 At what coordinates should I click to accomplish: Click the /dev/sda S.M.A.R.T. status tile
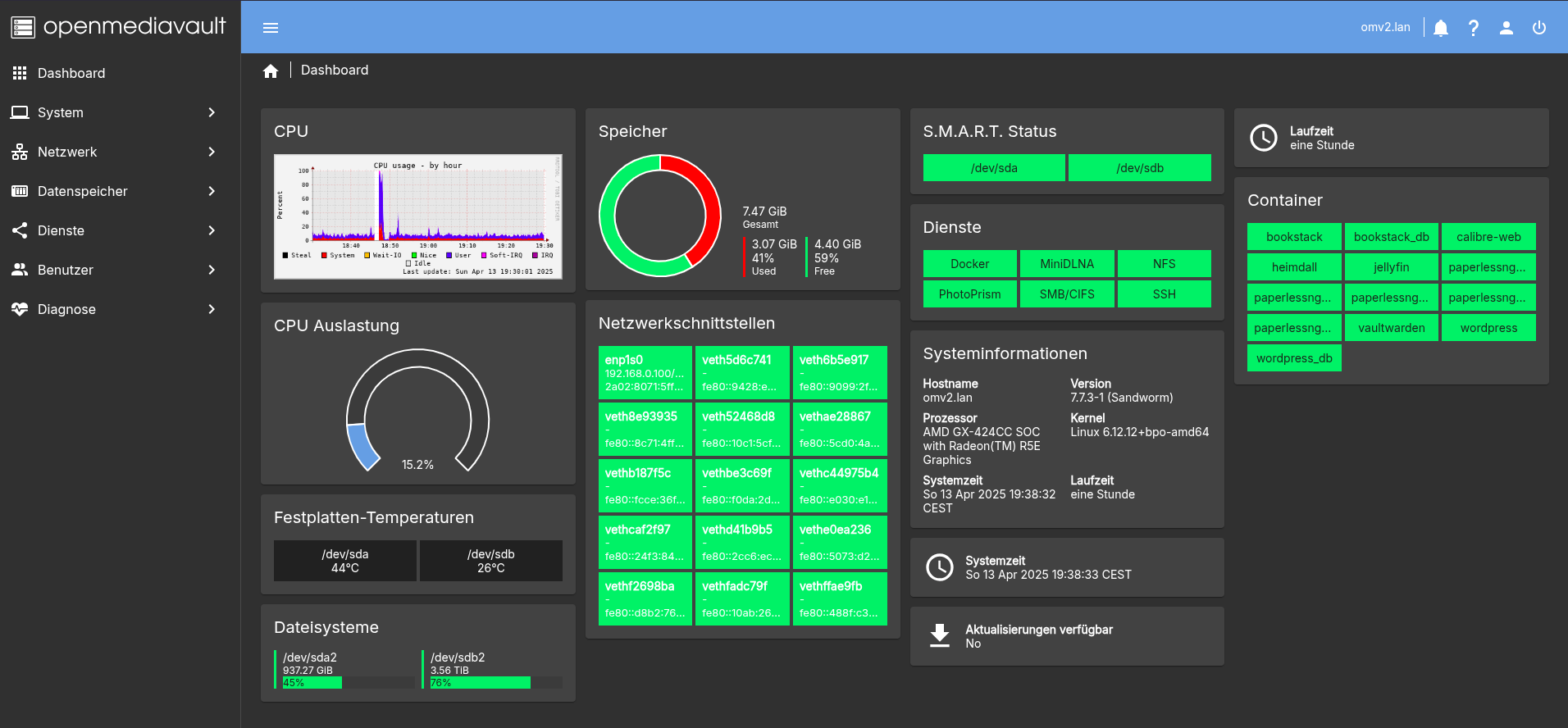994,168
